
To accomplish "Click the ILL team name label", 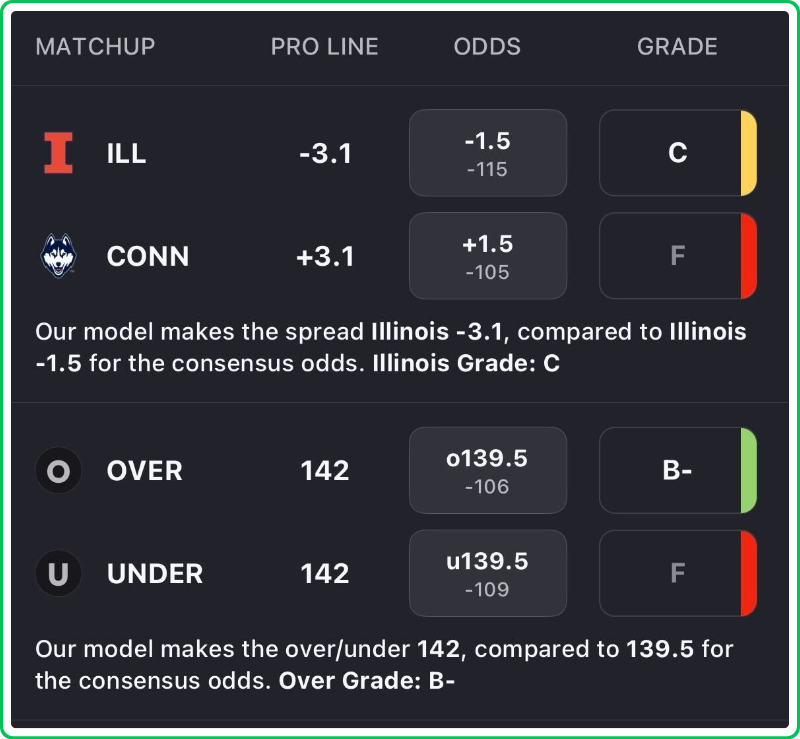I will coord(126,153).
